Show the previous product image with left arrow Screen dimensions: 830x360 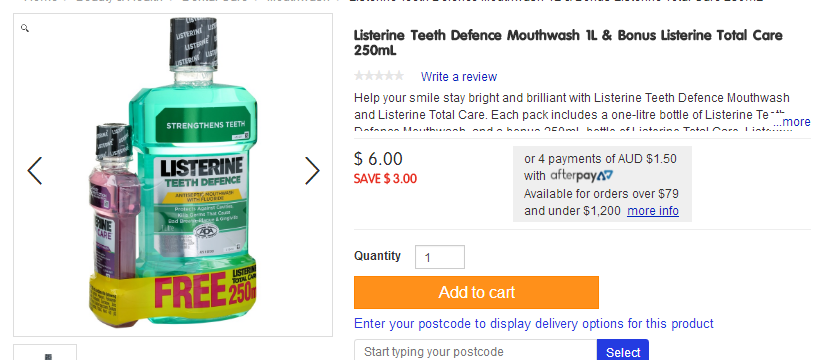click(34, 171)
